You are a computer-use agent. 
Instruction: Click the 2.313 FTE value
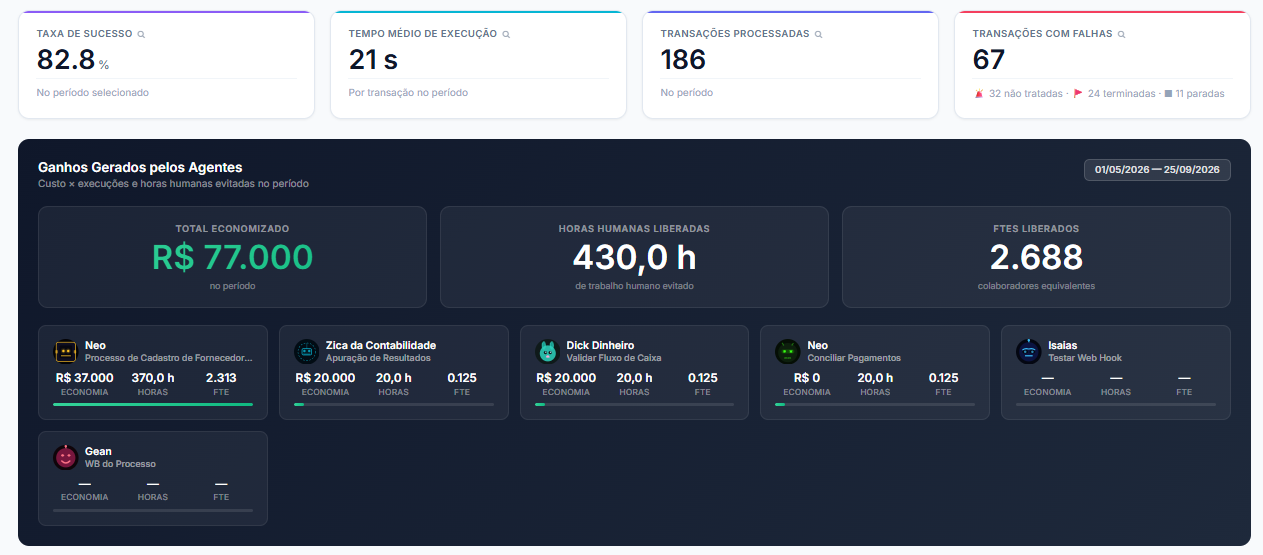(221, 378)
